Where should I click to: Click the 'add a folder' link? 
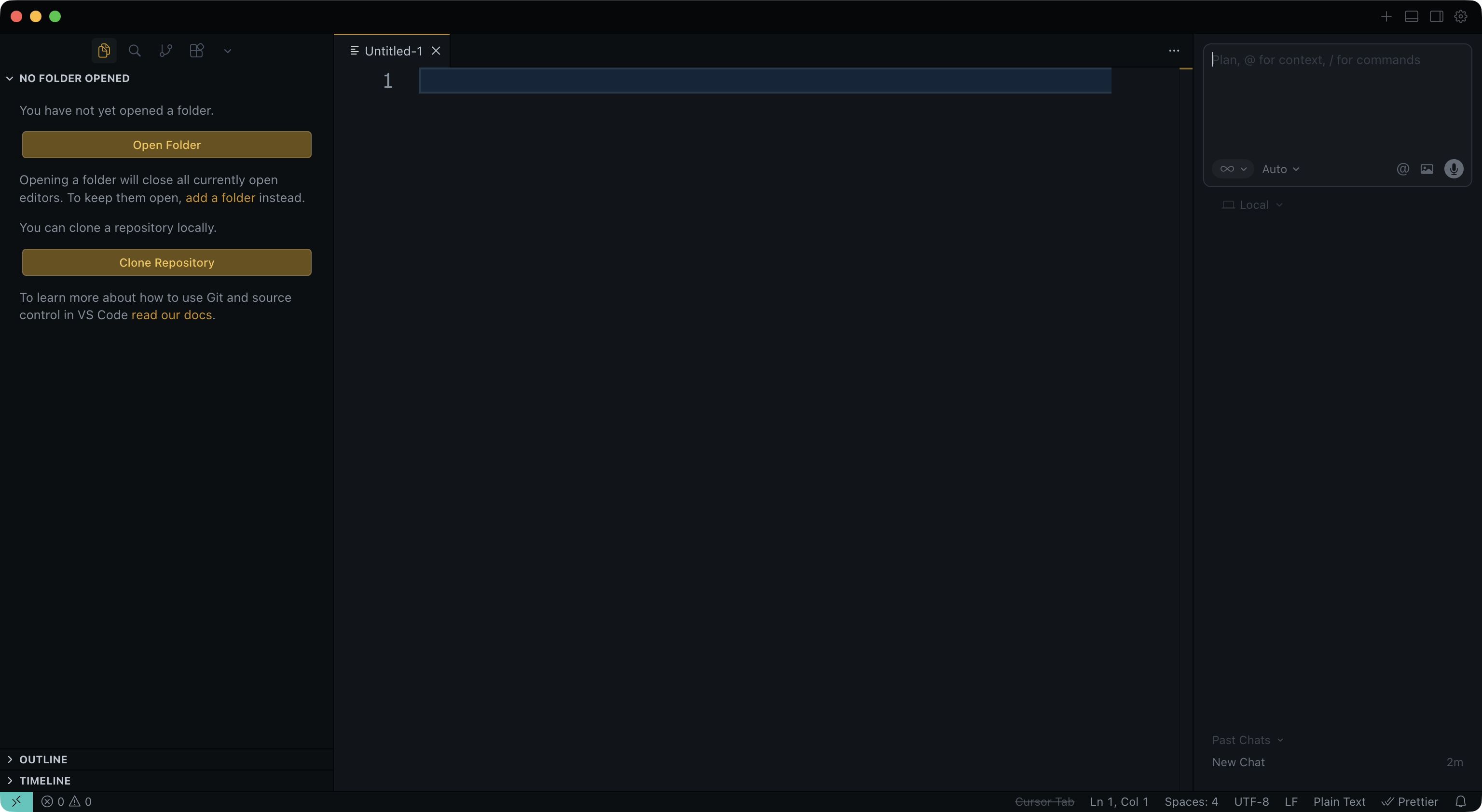coord(220,198)
